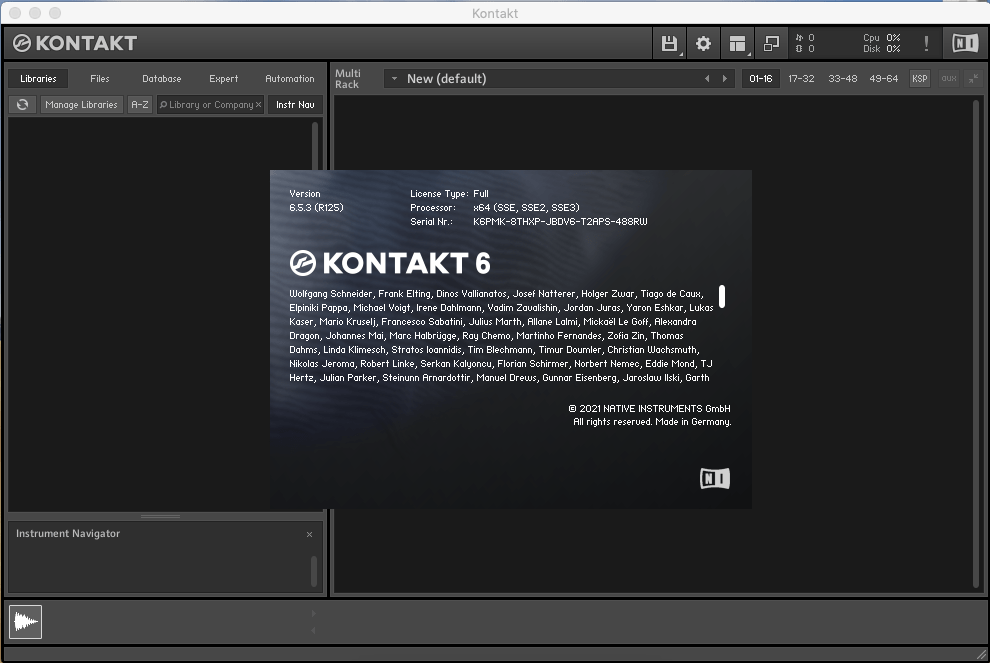
Task: Click the KONTAKT 6 splash logo
Action: (x=390, y=263)
